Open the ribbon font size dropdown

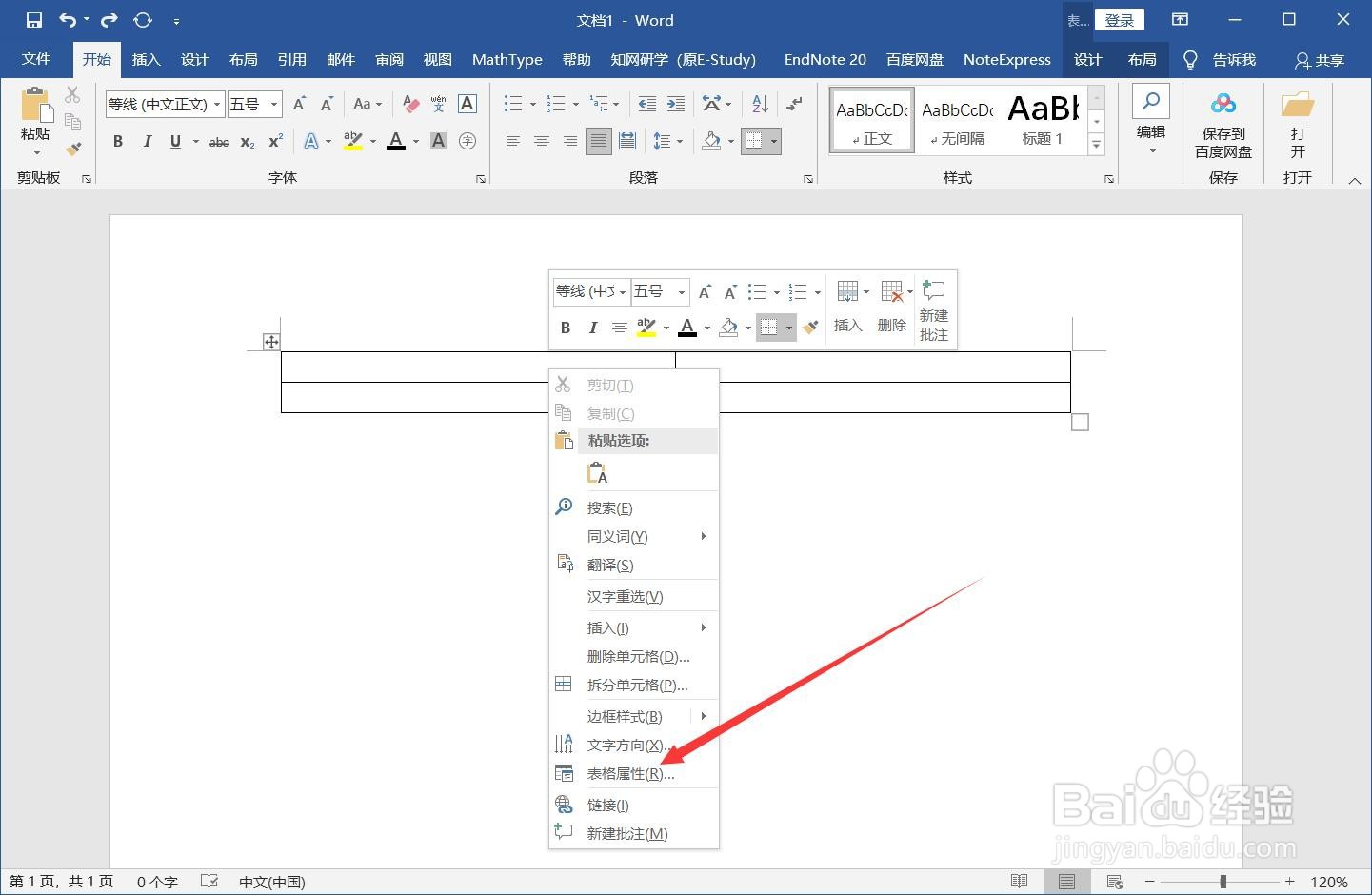point(274,105)
